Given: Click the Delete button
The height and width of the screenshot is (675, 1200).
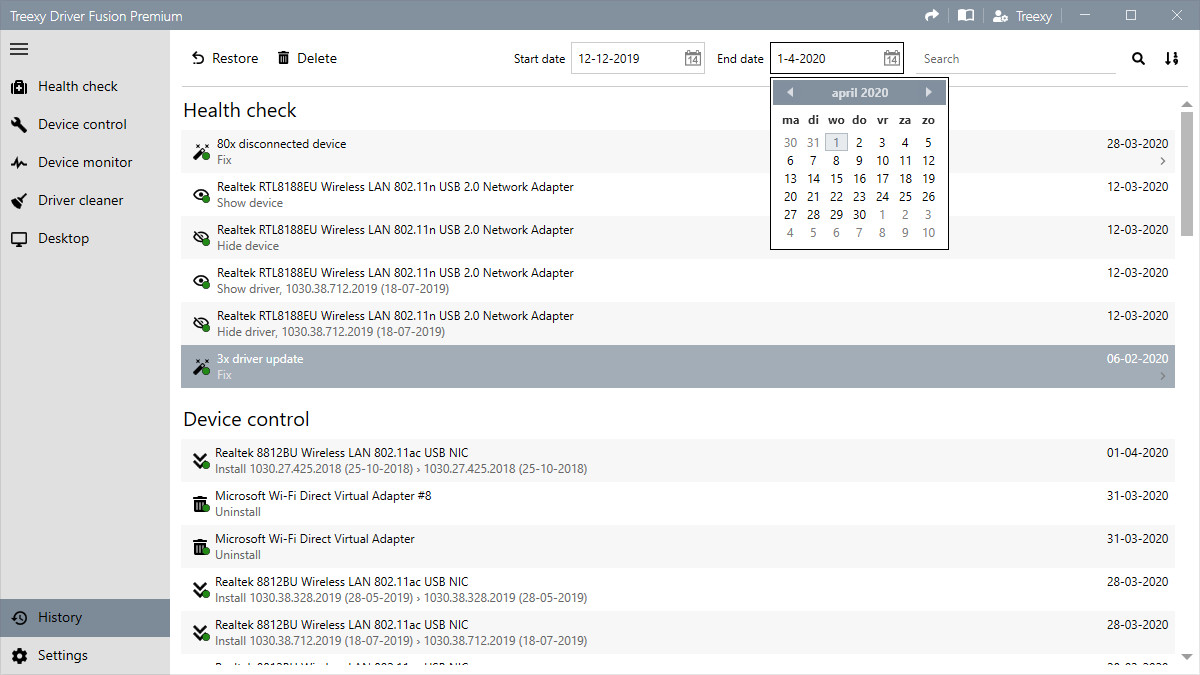Looking at the screenshot, I should 306,58.
